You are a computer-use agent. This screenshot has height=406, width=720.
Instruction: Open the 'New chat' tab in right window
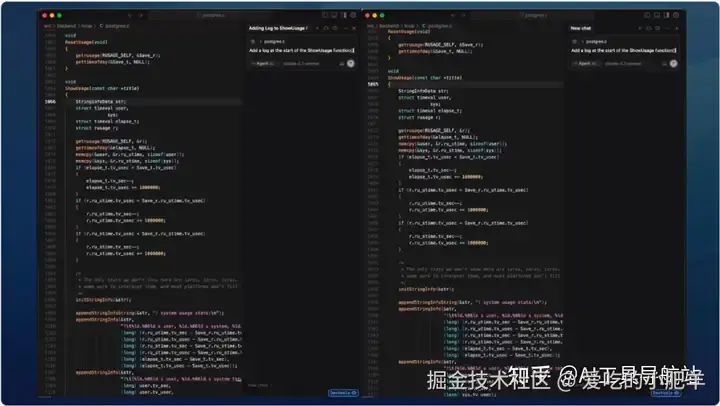[581, 28]
